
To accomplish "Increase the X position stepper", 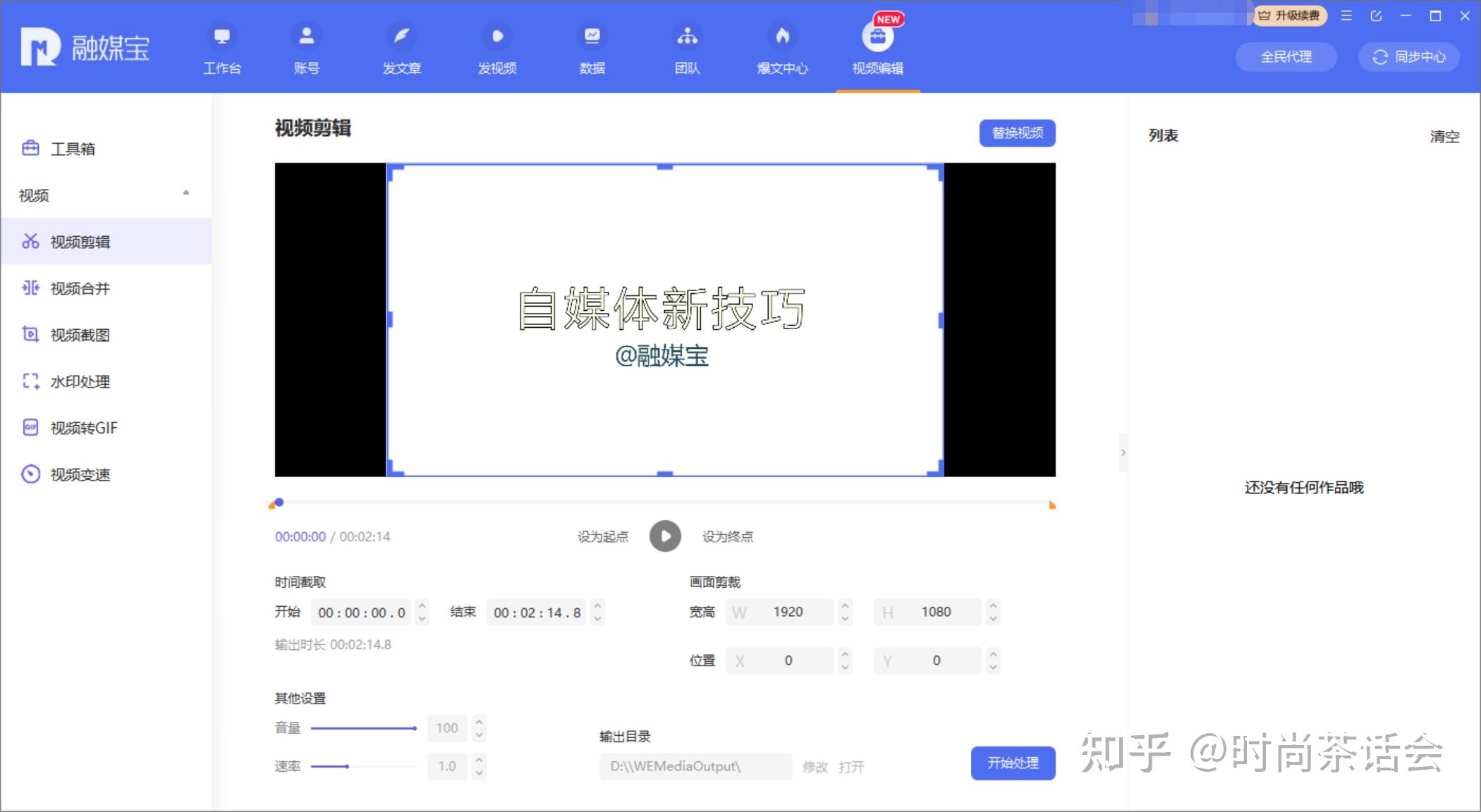I will [x=845, y=653].
